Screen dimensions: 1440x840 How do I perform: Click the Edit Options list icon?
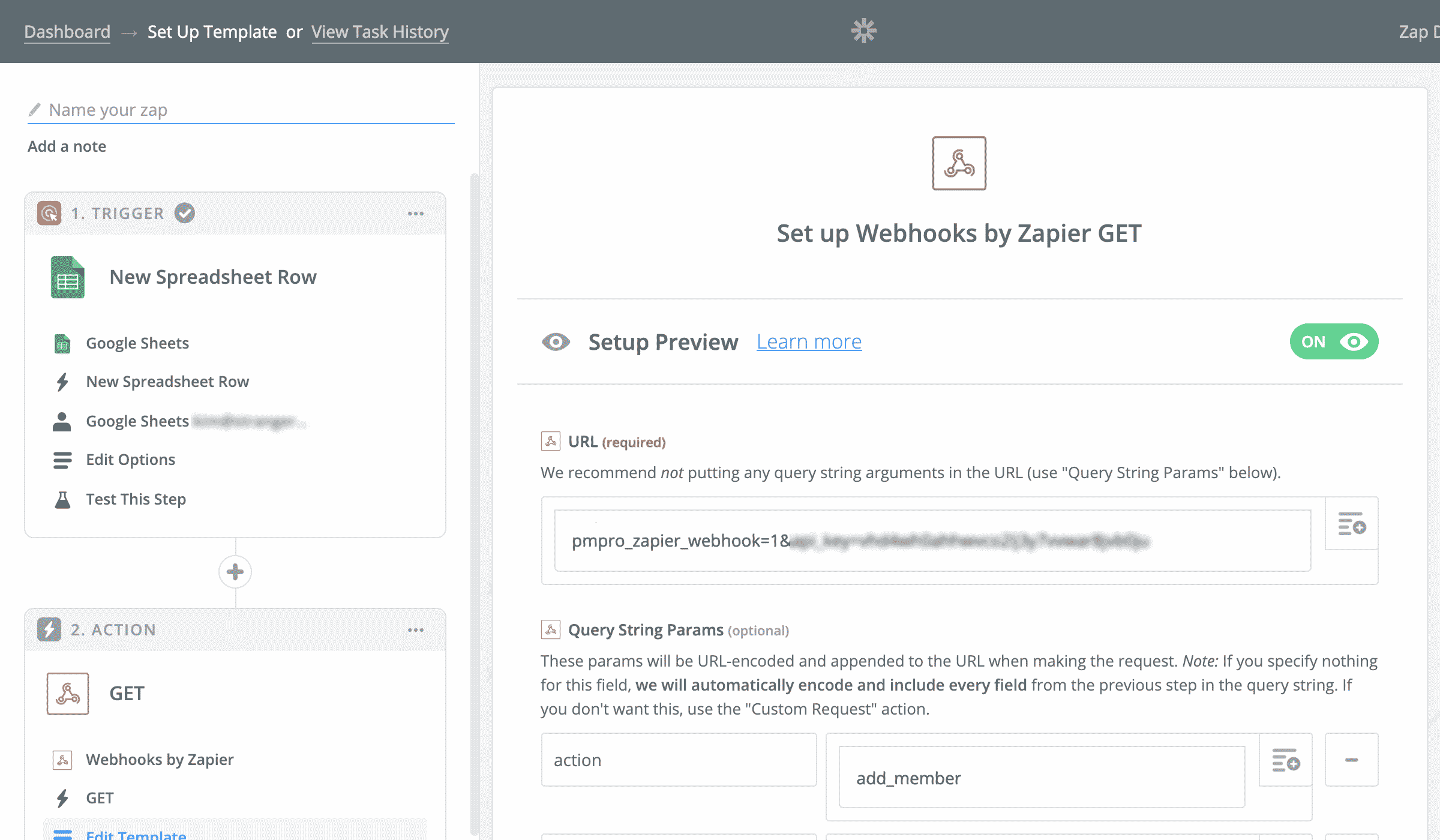(x=62, y=460)
